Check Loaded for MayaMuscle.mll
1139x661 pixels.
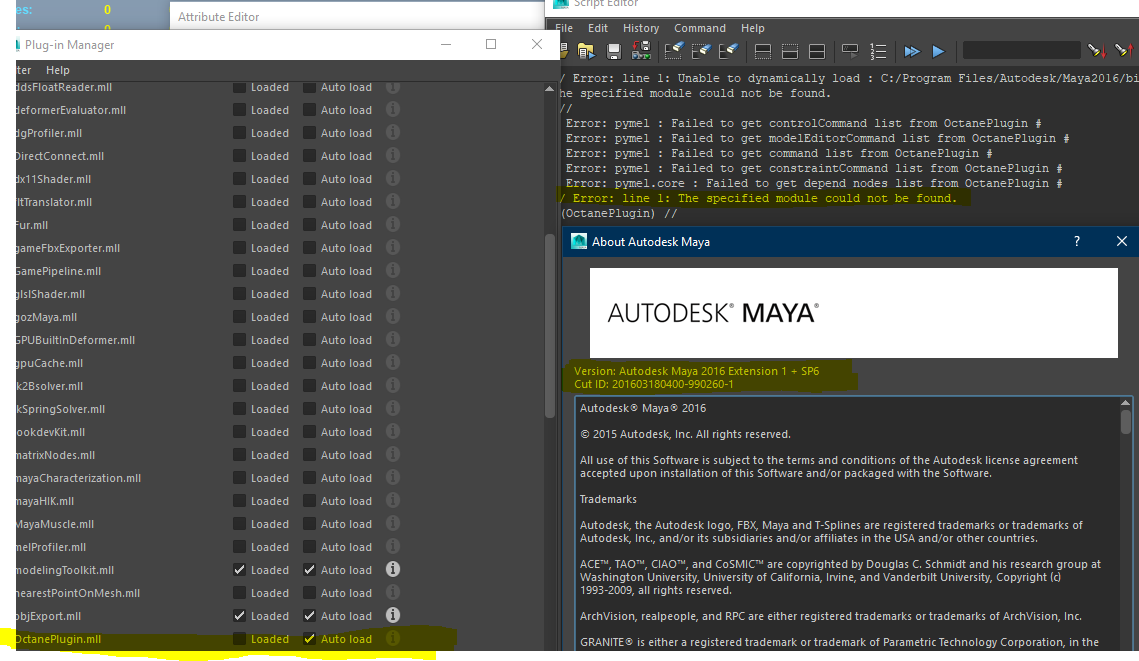[239, 524]
